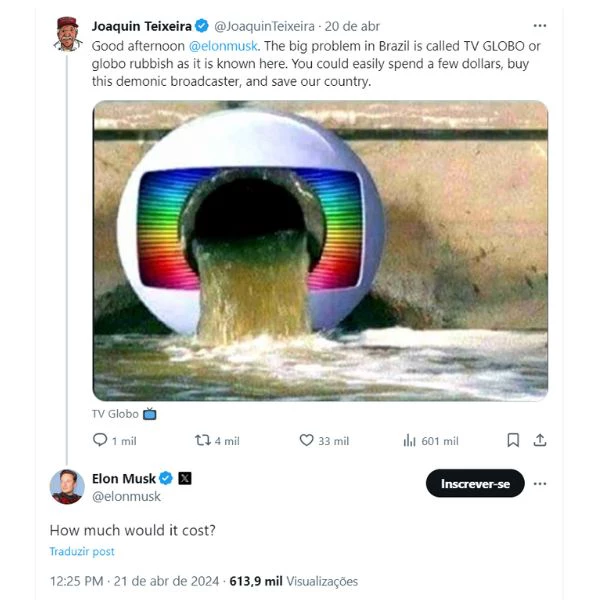This screenshot has width=600, height=600.
Task: Click the X affiliation badge
Action: [184, 478]
